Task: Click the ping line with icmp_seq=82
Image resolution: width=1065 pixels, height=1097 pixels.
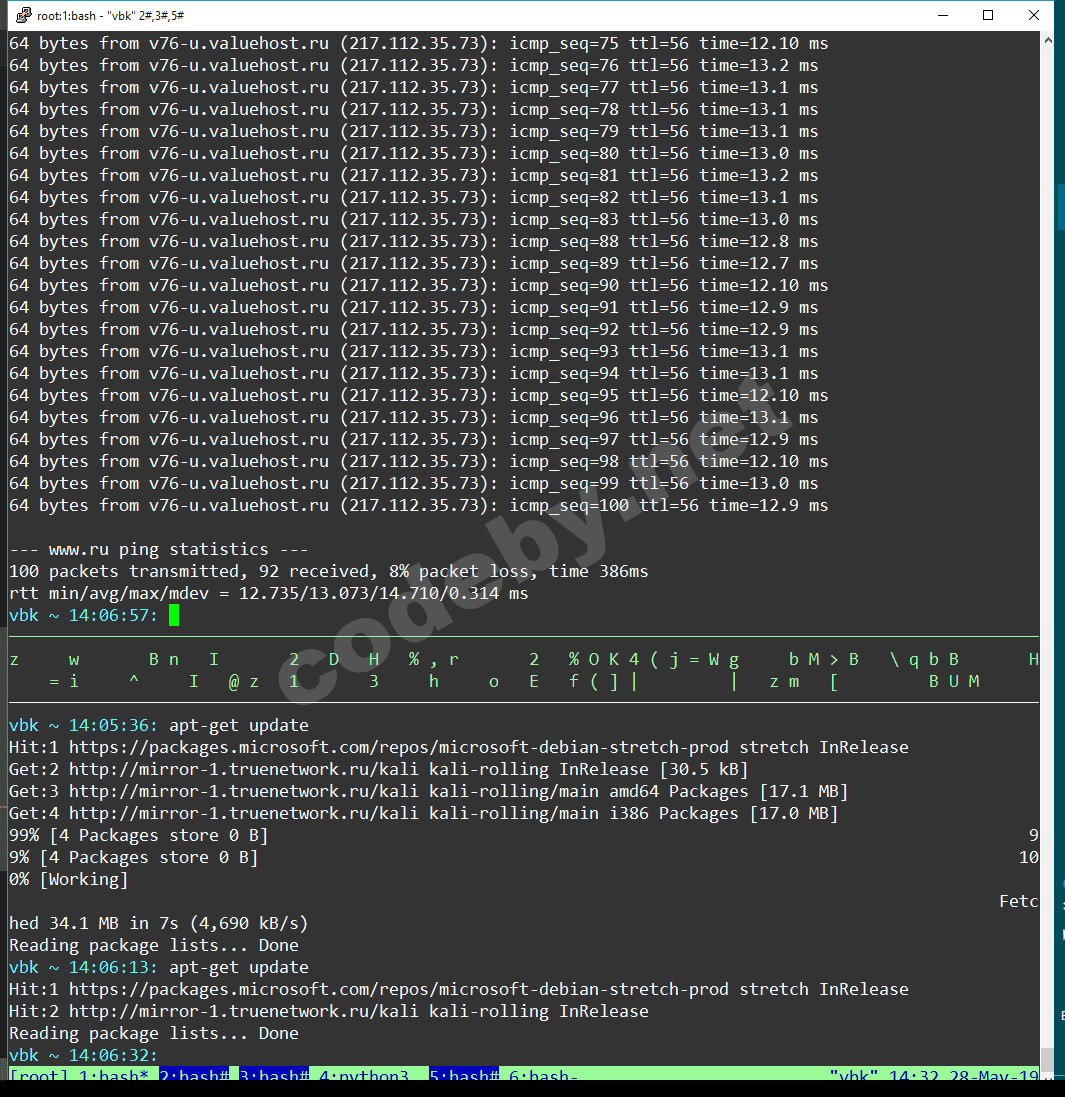Action: point(414,197)
